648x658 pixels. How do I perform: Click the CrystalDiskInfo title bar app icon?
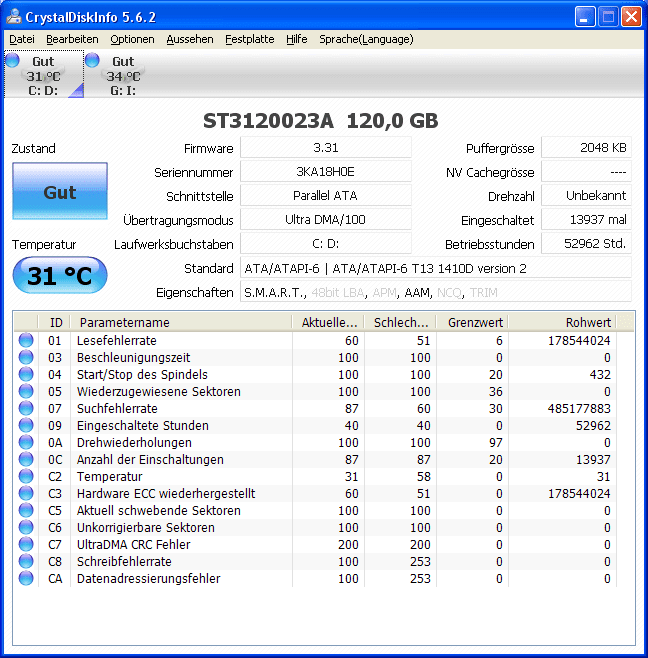13,16
